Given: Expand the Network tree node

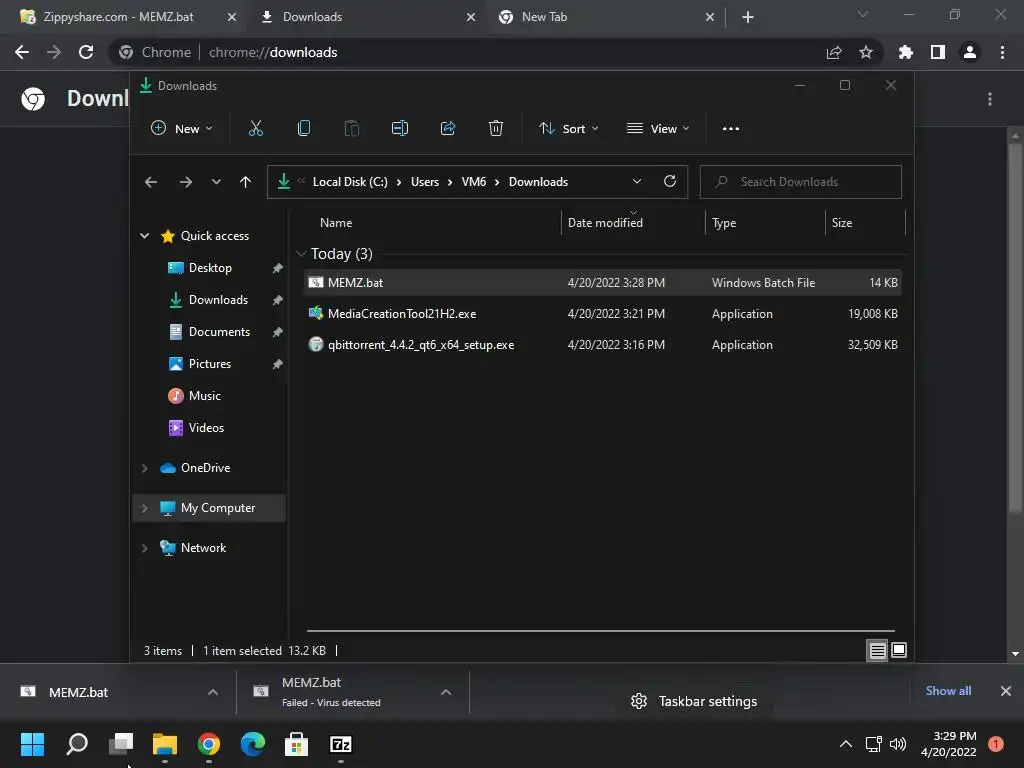Looking at the screenshot, I should [144, 548].
